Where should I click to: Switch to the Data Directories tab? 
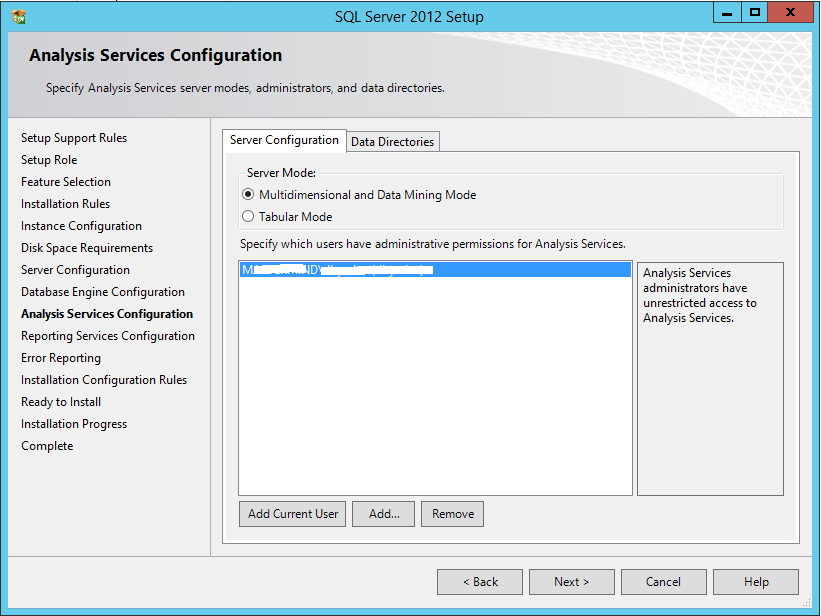click(392, 142)
